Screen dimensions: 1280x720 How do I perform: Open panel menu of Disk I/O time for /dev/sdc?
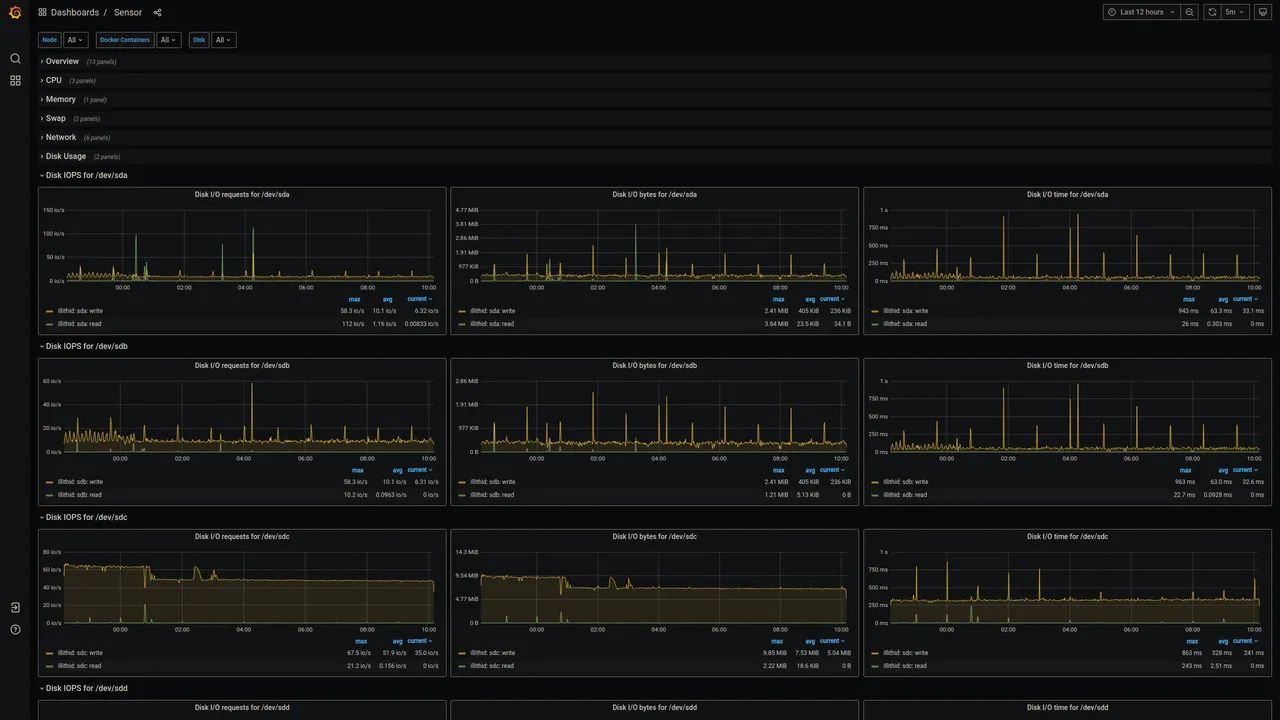click(1067, 537)
